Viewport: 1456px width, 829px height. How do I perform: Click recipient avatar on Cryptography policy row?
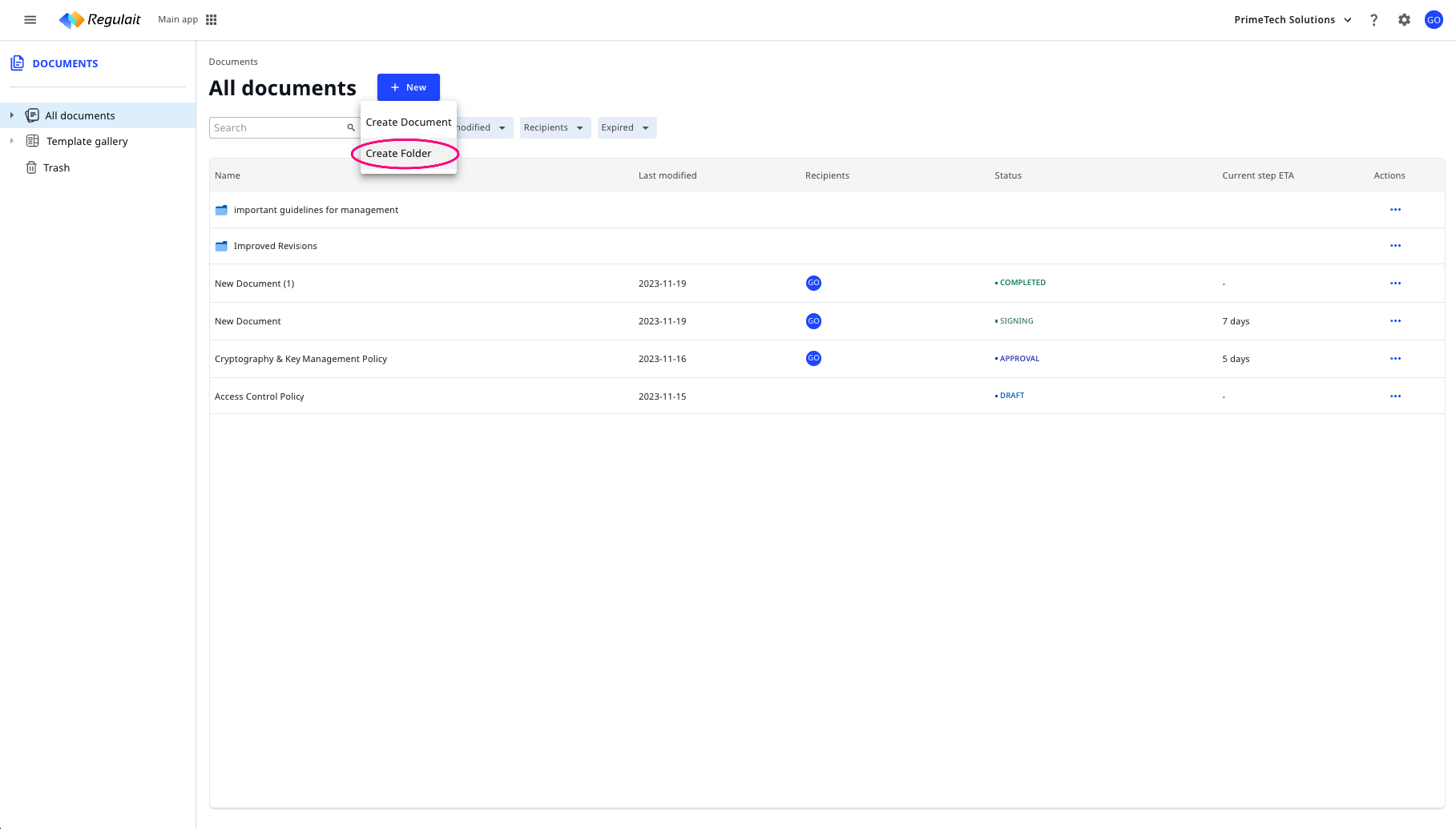click(x=813, y=359)
